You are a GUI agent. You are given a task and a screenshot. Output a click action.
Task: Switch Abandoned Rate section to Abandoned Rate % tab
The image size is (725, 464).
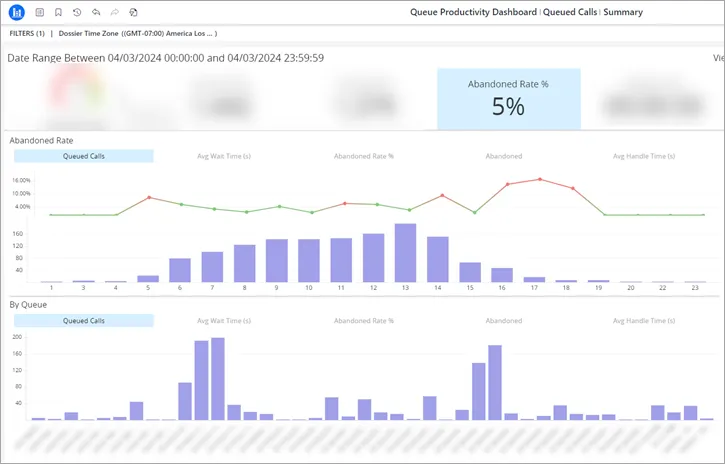364,156
